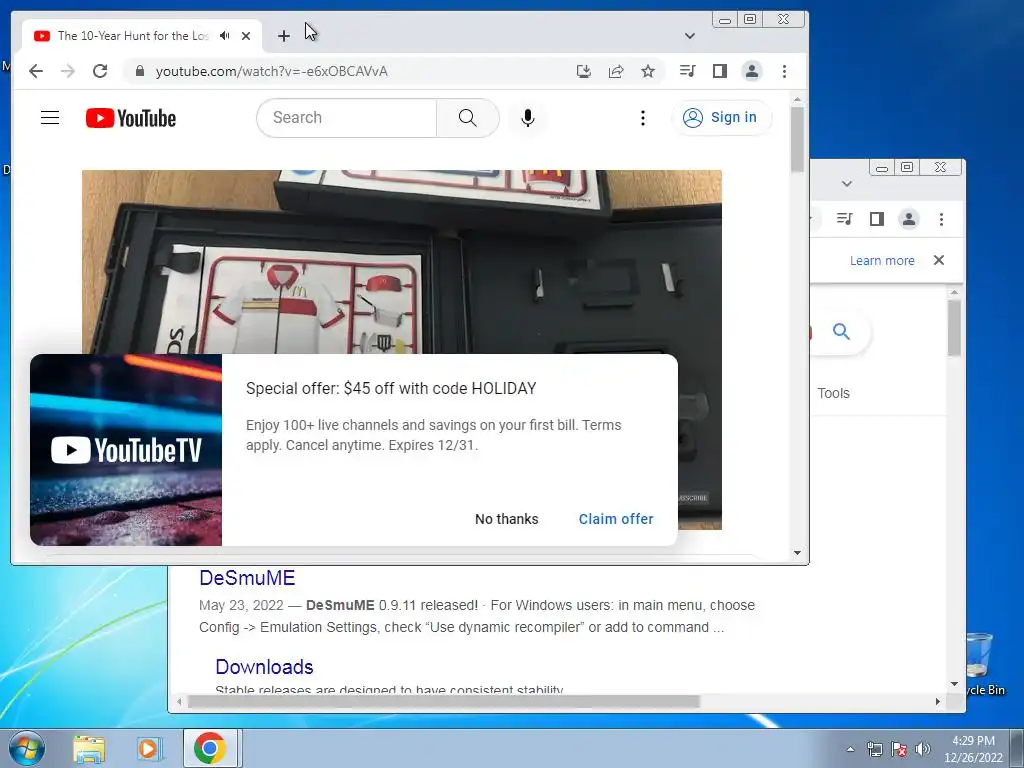Click vertical scrollbar in background Chrome window
Viewport: 1024px width, 768px height.
pos(954,327)
